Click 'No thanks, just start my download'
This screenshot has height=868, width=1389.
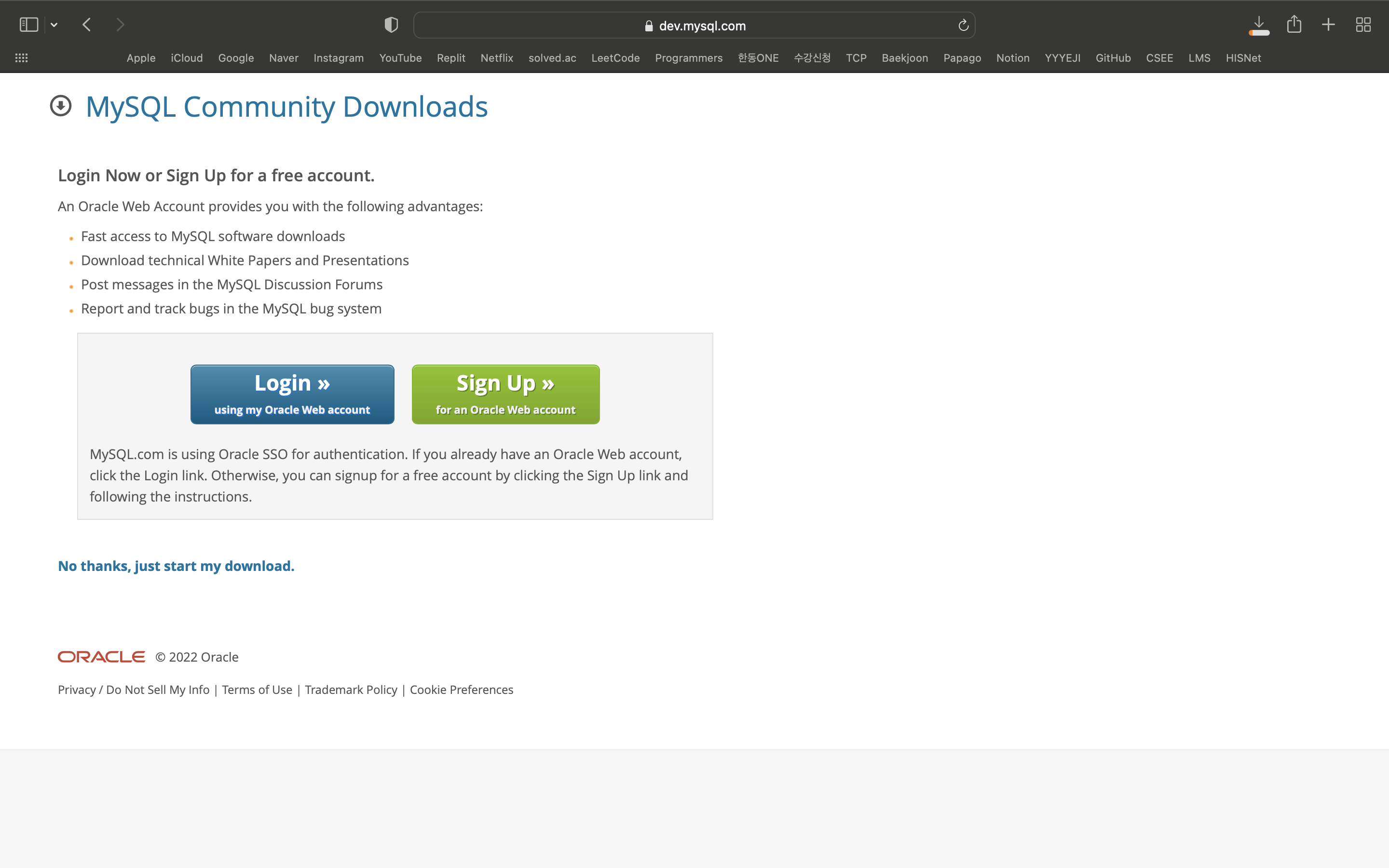click(x=176, y=566)
